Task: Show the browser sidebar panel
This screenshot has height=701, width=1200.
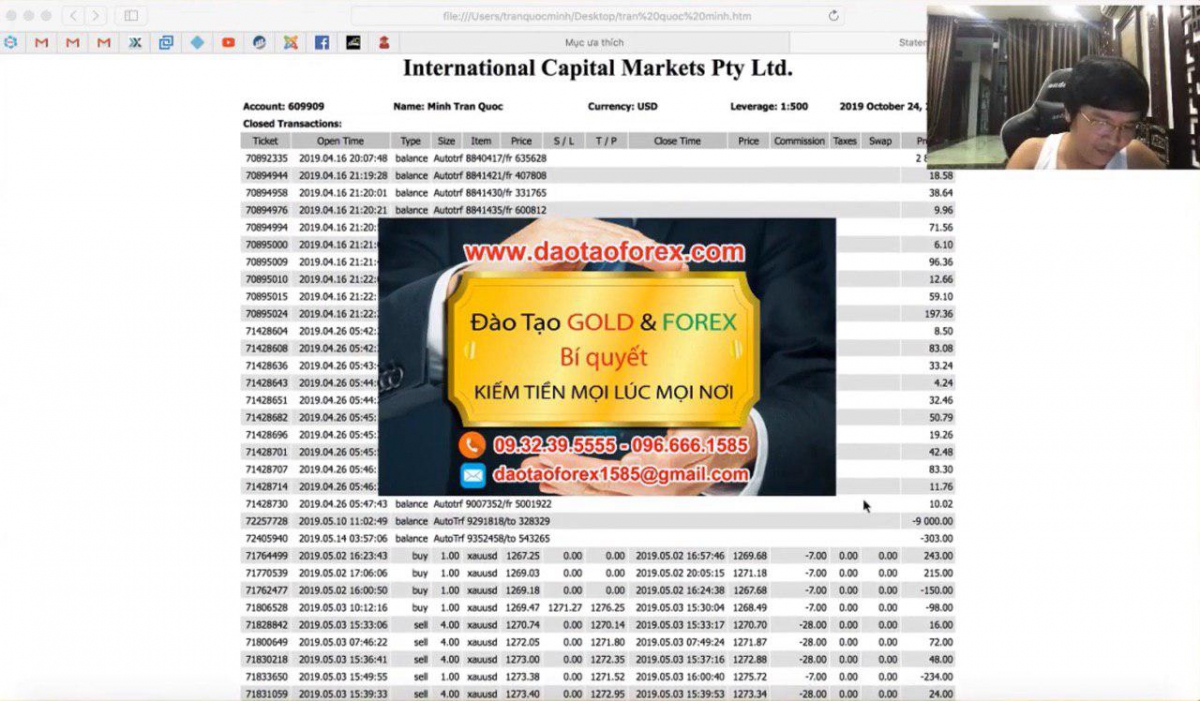Action: pyautogui.click(x=130, y=16)
